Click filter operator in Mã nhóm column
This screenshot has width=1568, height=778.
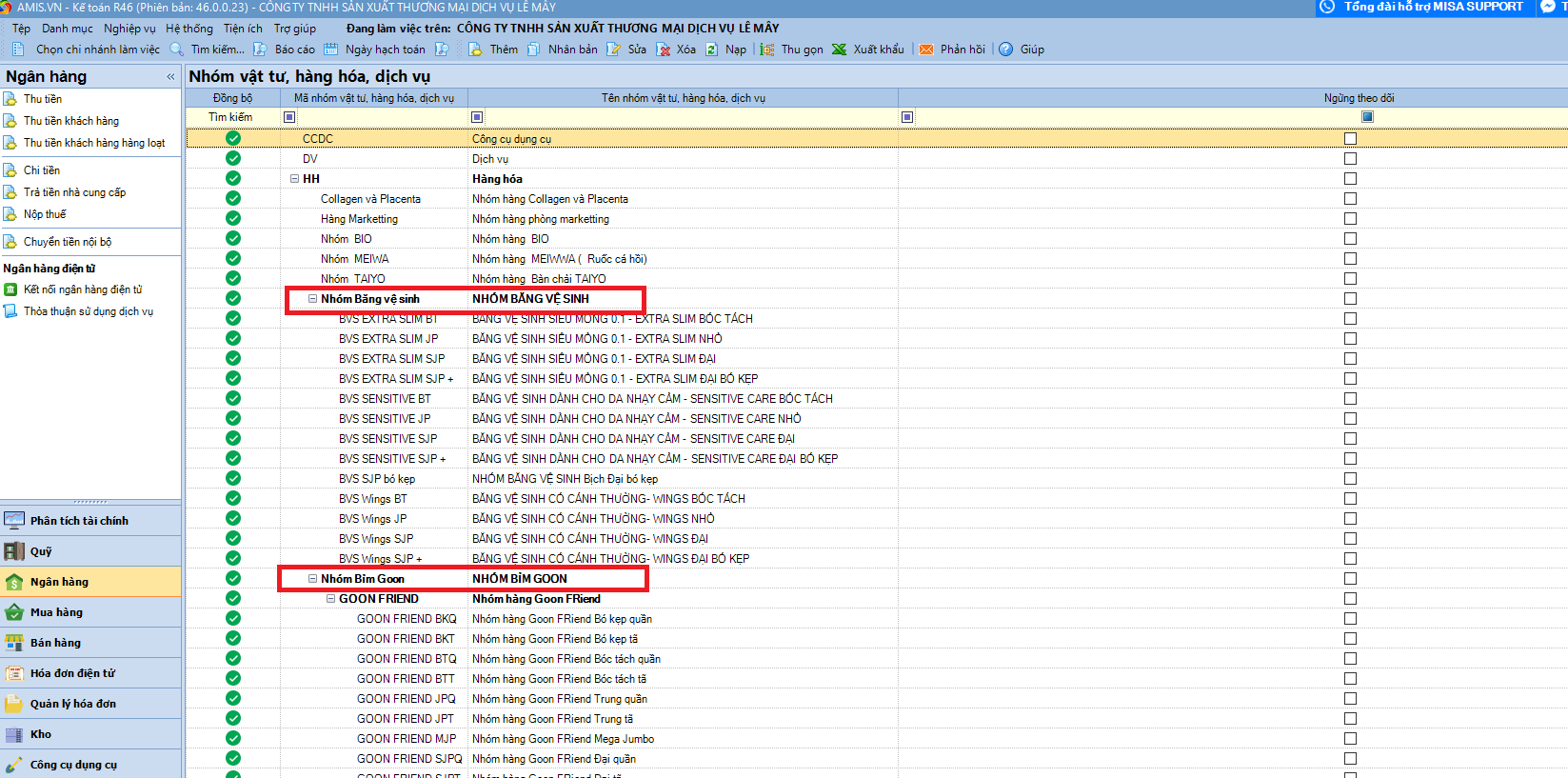click(x=289, y=117)
